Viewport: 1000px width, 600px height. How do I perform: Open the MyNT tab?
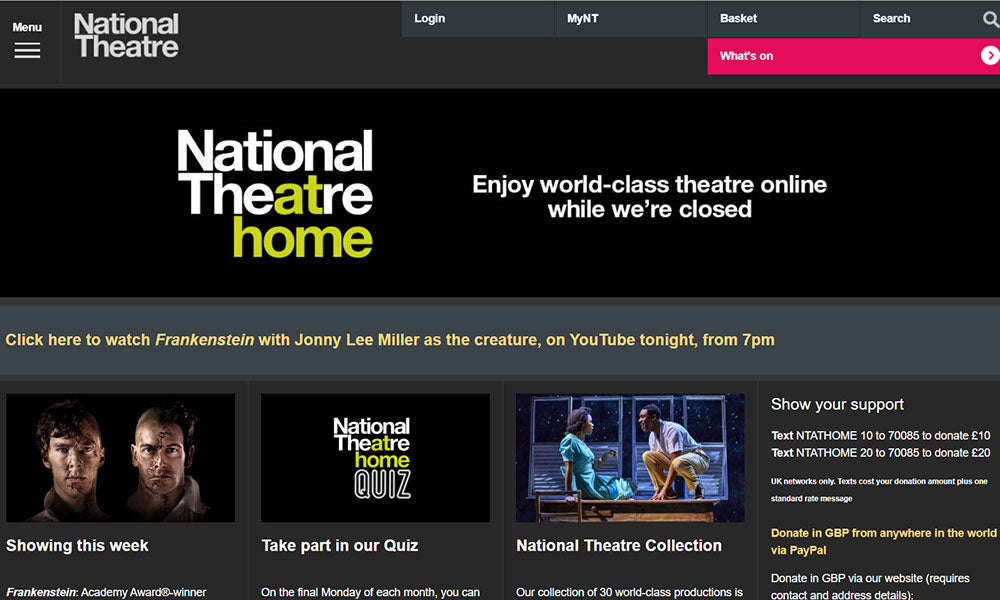tap(631, 18)
